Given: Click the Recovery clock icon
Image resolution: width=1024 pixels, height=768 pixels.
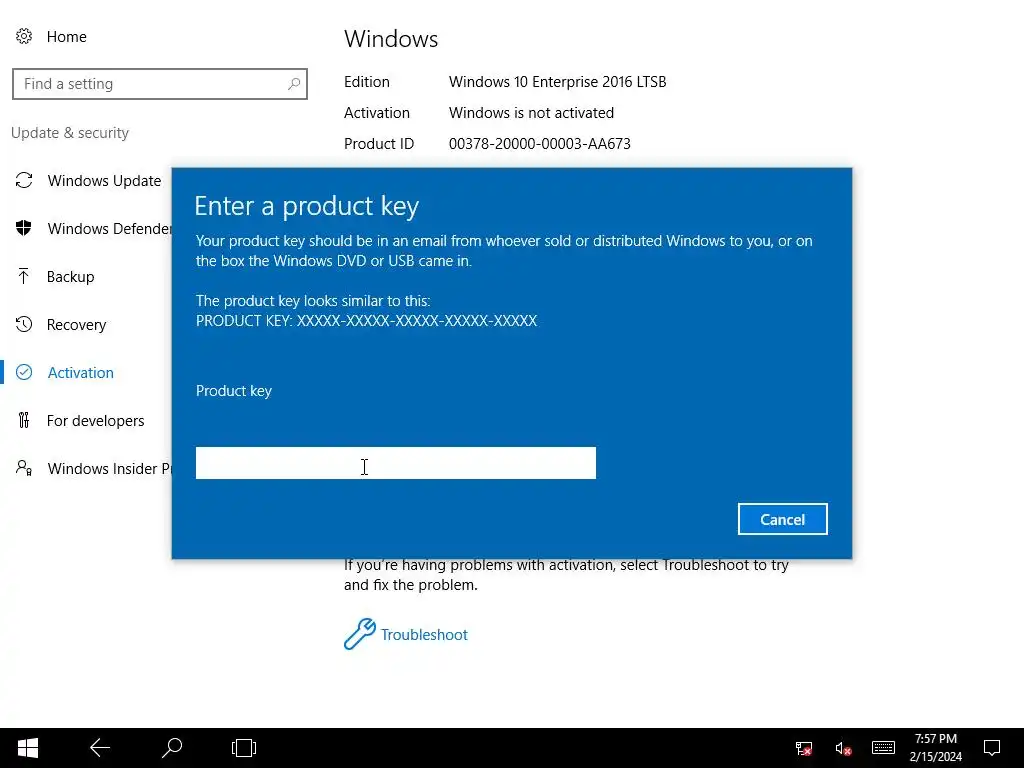Looking at the screenshot, I should (24, 324).
